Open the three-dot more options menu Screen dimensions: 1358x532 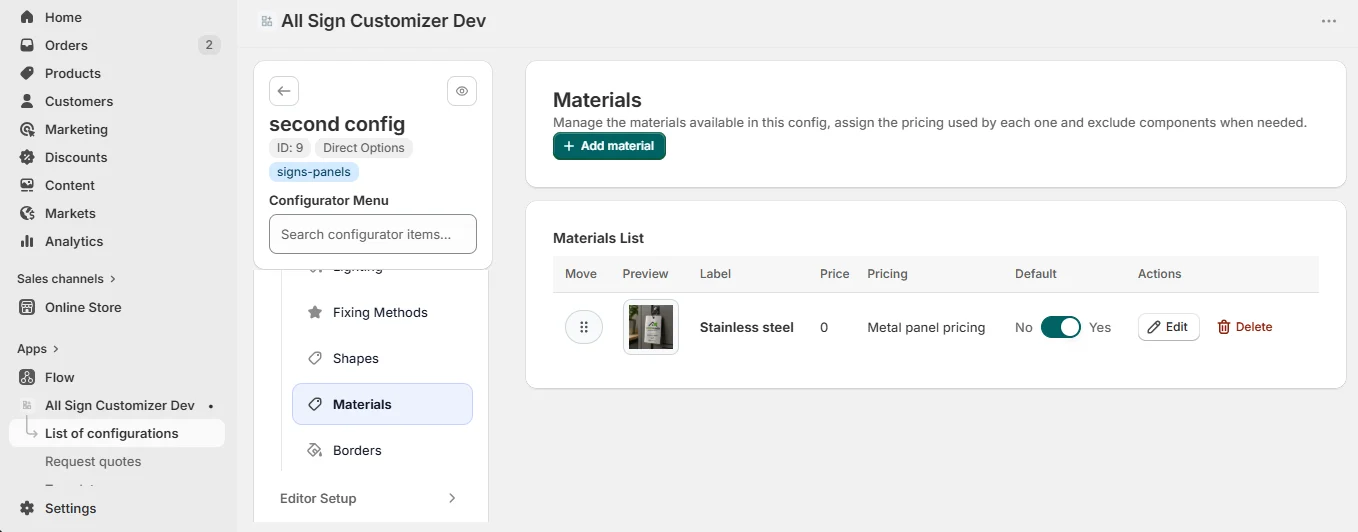pyautogui.click(x=1329, y=21)
